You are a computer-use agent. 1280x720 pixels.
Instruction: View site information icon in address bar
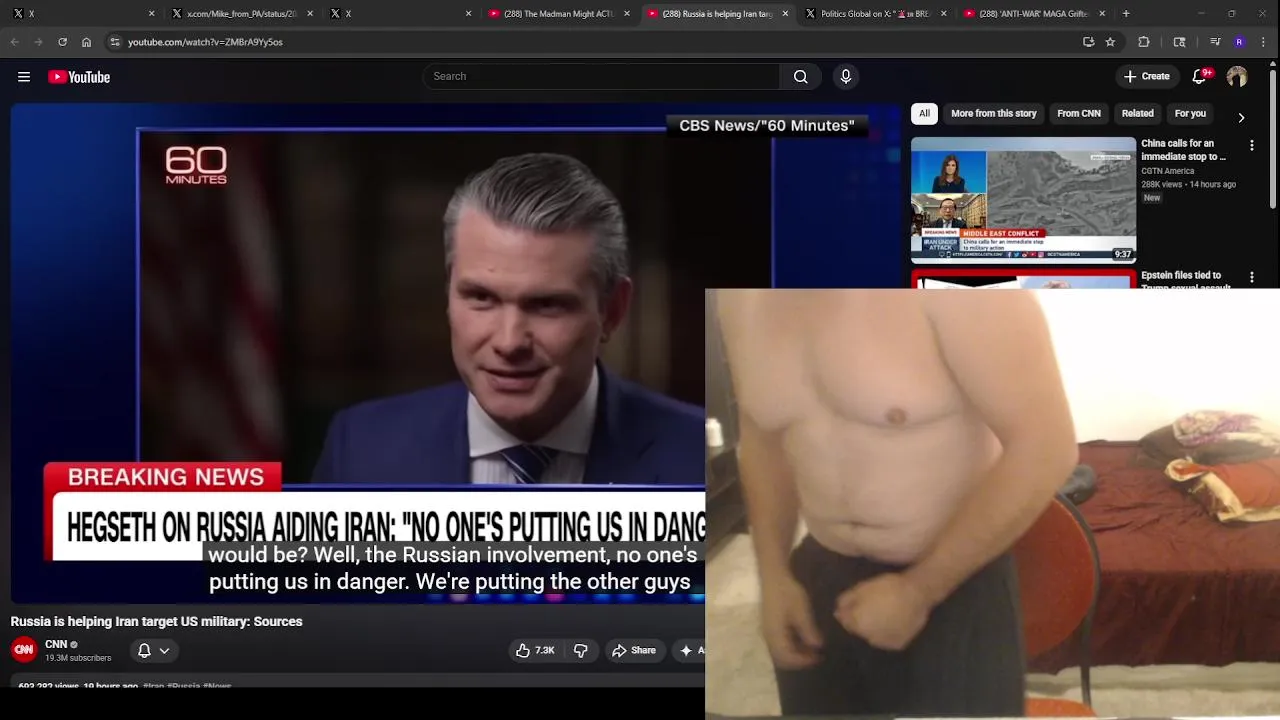coord(115,42)
